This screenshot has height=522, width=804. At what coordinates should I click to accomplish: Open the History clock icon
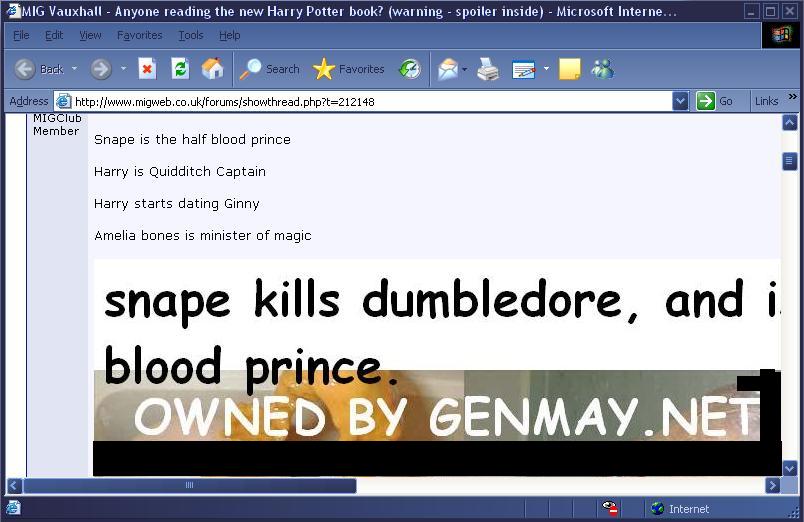(410, 69)
